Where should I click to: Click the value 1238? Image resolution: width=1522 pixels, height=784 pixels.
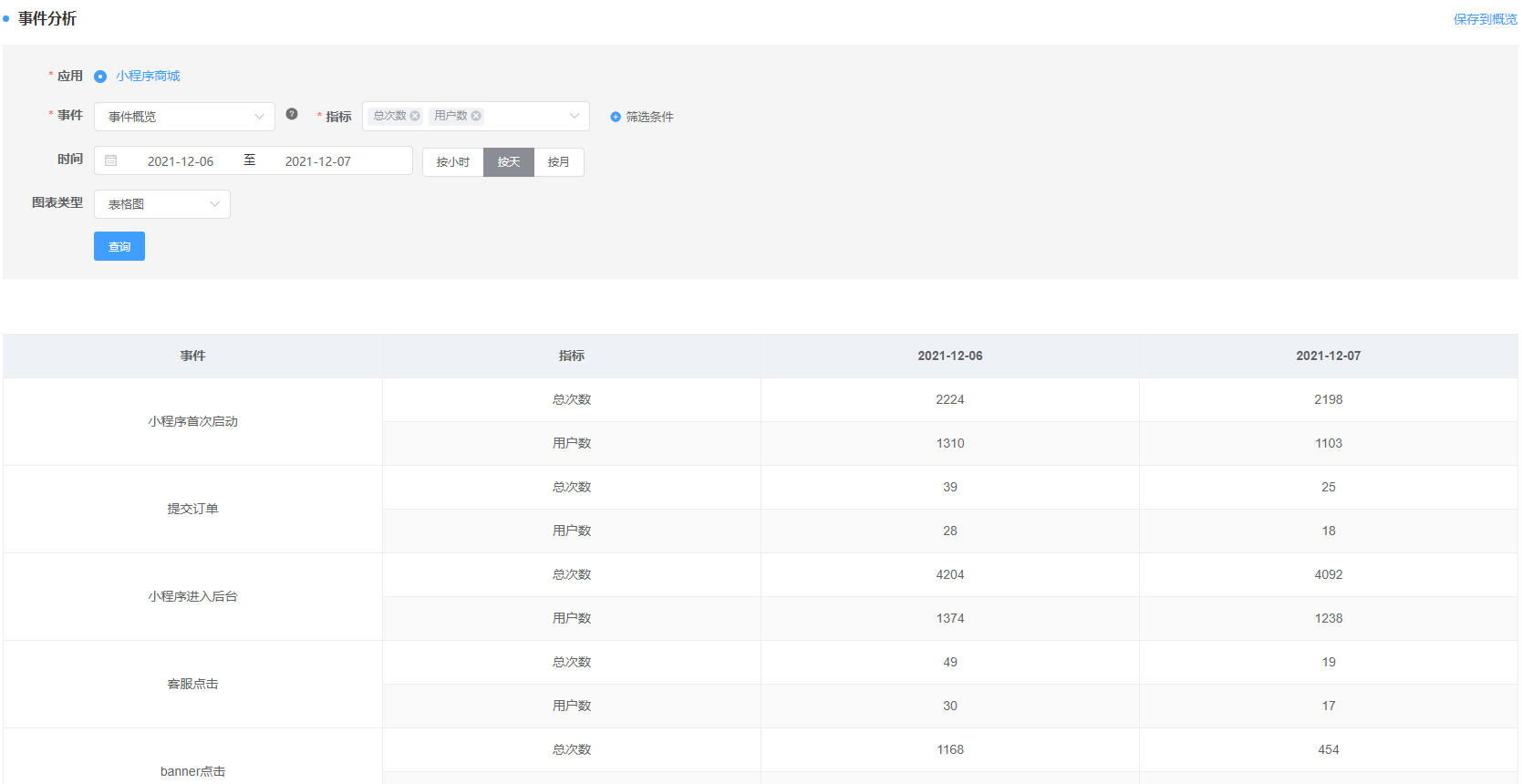click(x=1329, y=618)
